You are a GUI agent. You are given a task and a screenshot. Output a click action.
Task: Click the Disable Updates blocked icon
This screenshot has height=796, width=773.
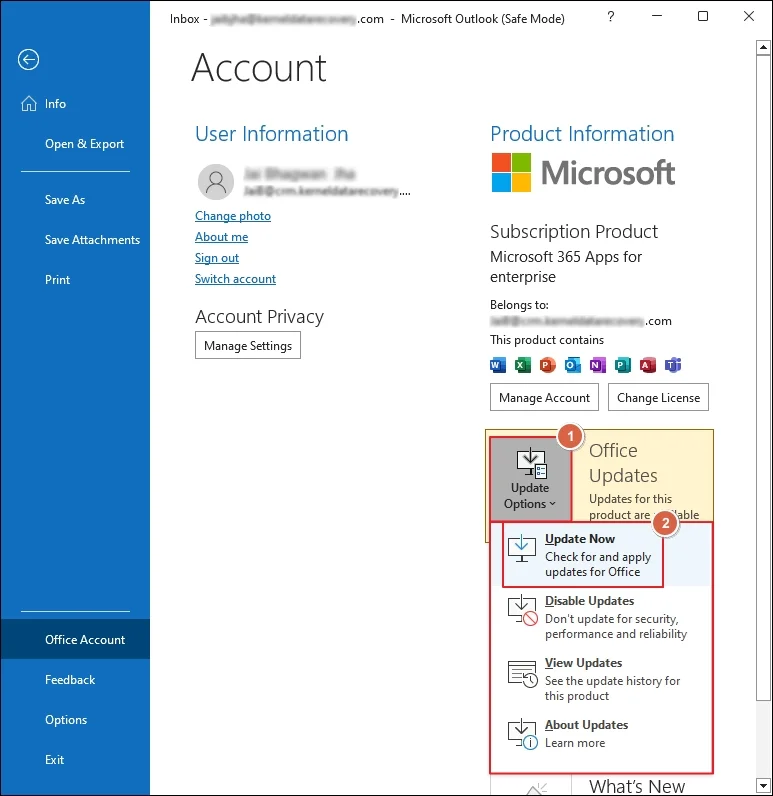522,611
